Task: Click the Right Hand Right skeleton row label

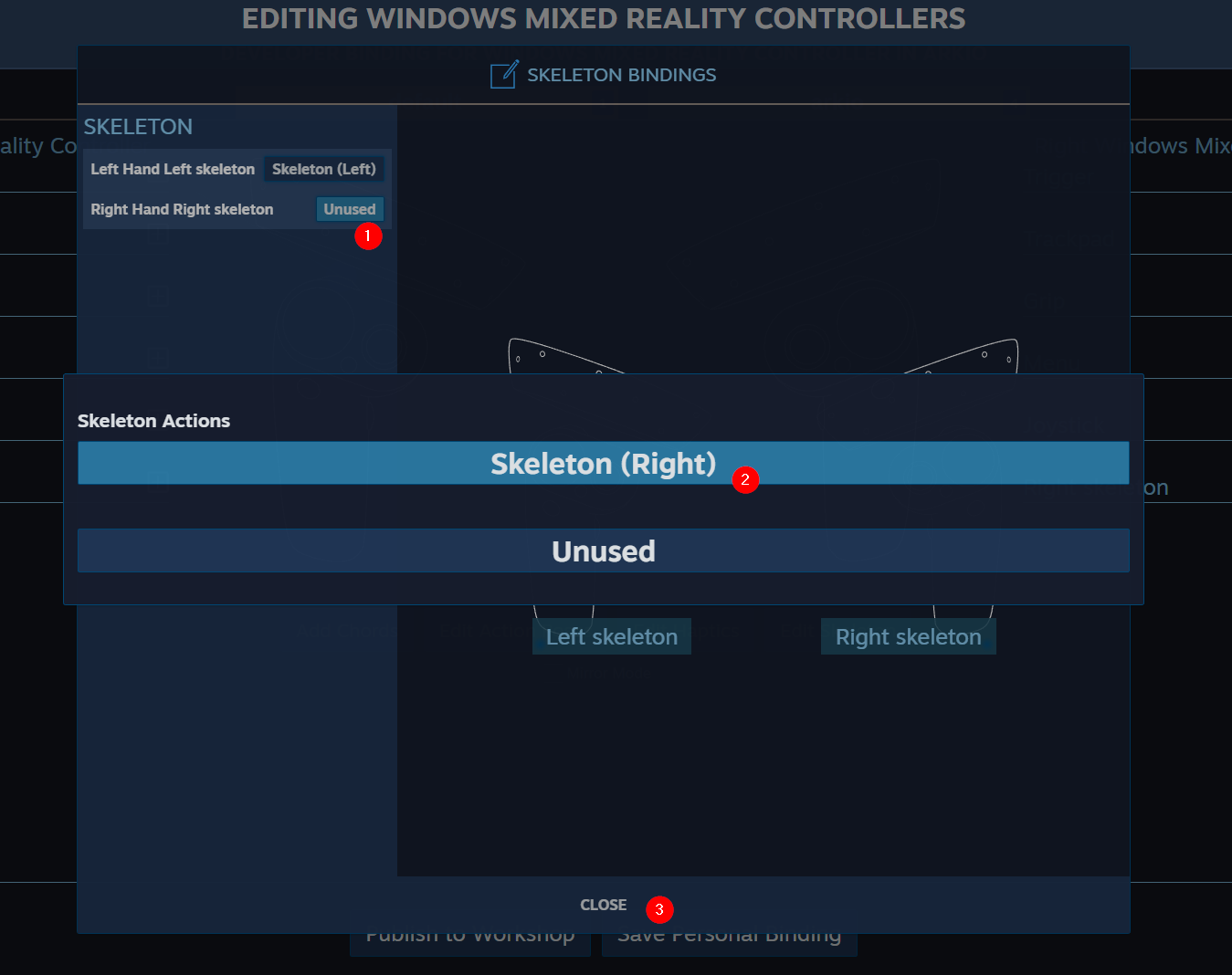Action: click(x=182, y=209)
